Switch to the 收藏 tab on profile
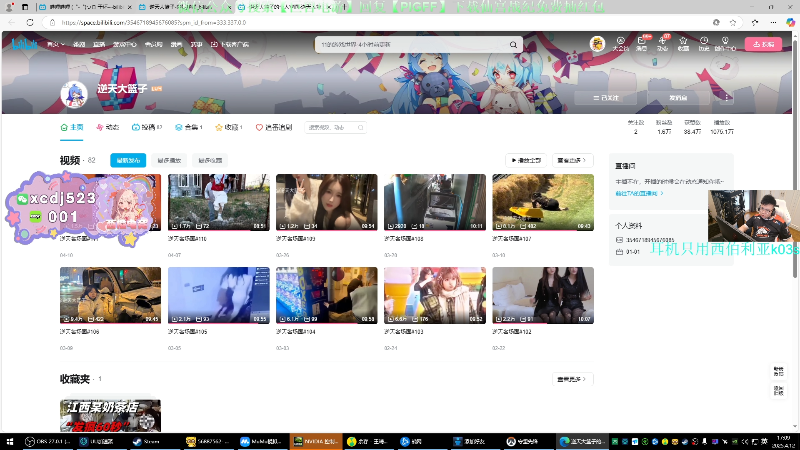 point(229,128)
